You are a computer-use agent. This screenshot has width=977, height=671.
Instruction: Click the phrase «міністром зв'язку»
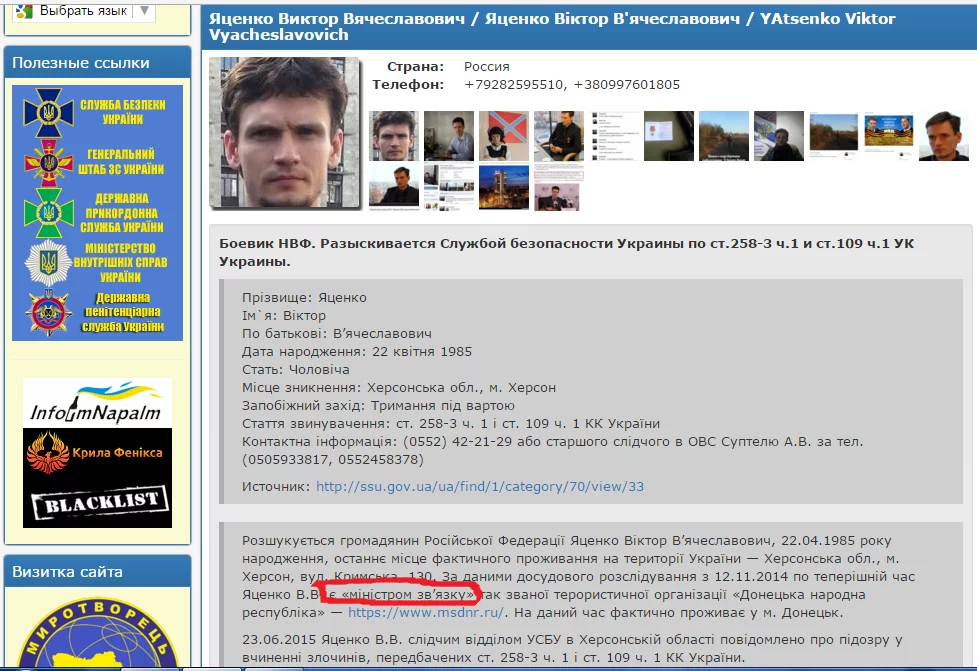407,594
